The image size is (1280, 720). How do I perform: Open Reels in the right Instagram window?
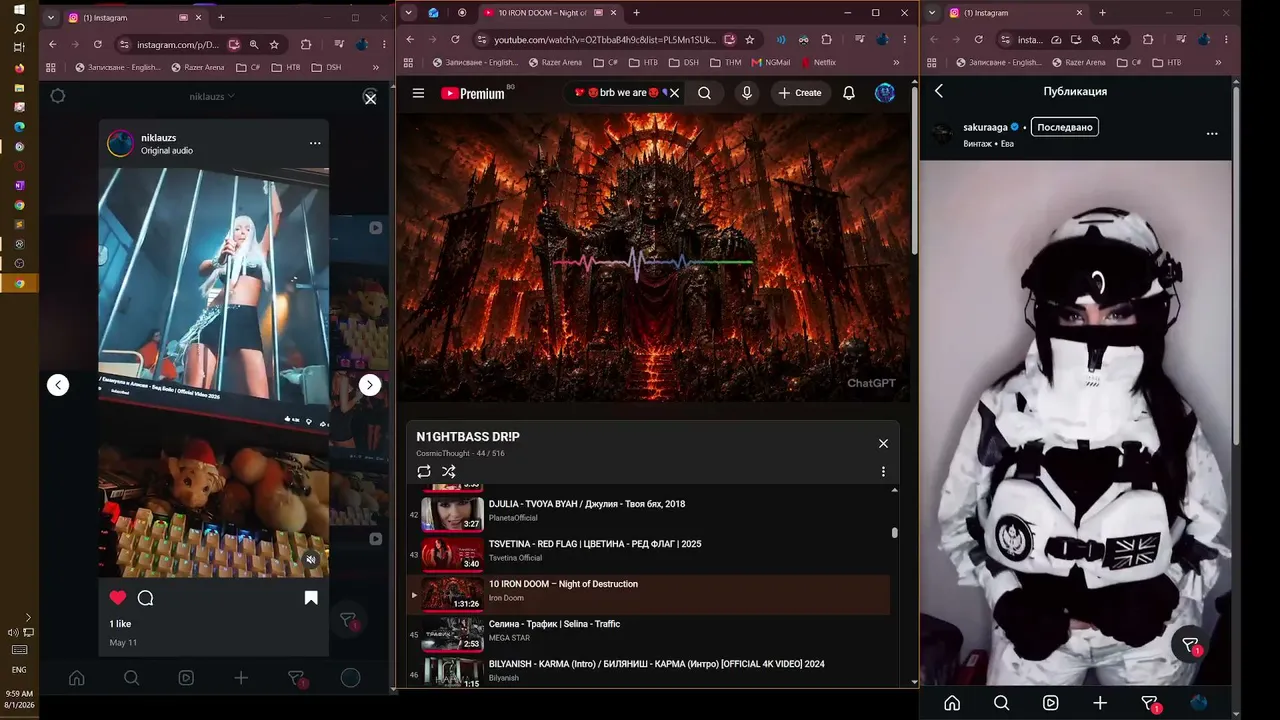(x=1050, y=703)
